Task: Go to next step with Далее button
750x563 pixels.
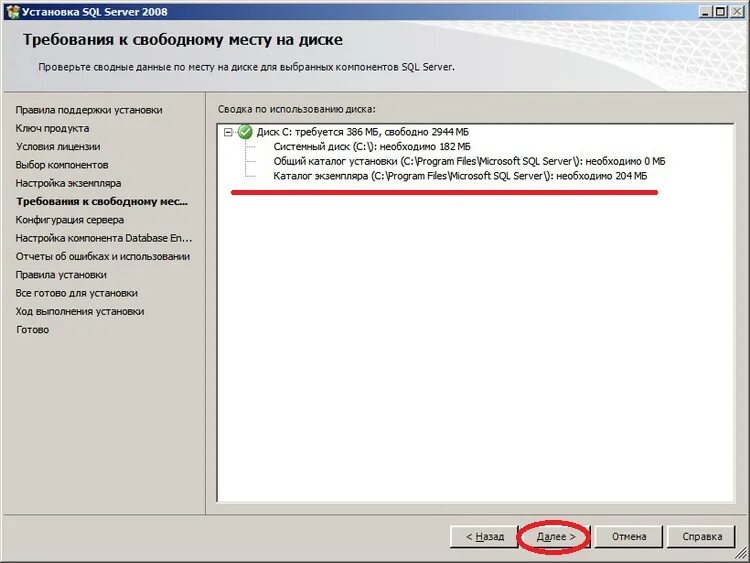Action: (x=555, y=537)
